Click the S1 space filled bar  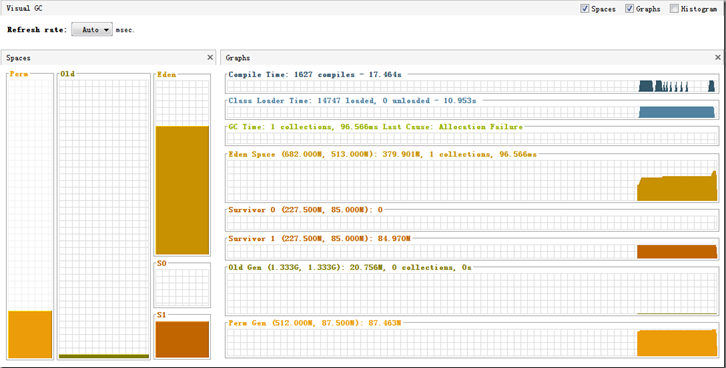pyautogui.click(x=182, y=340)
